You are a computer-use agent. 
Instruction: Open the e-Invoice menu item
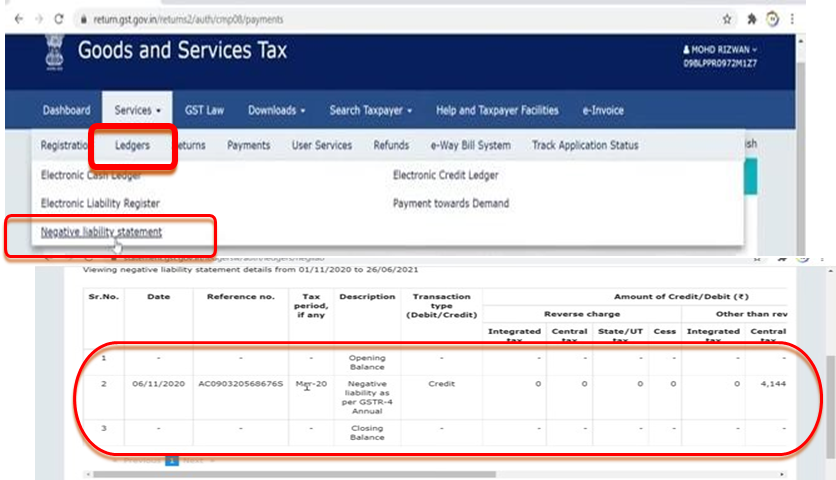603,110
